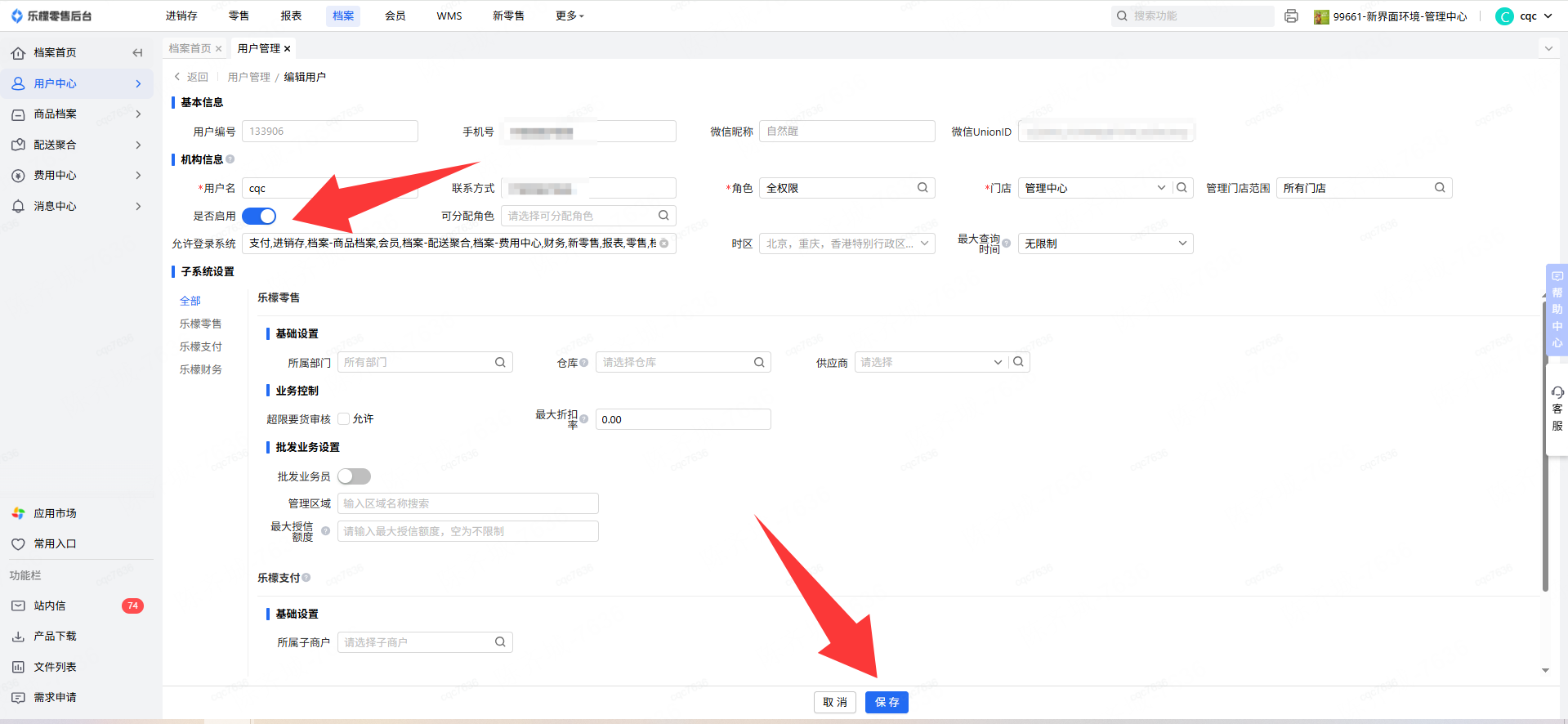Click the 商品档案 sidebar icon

tap(18, 114)
